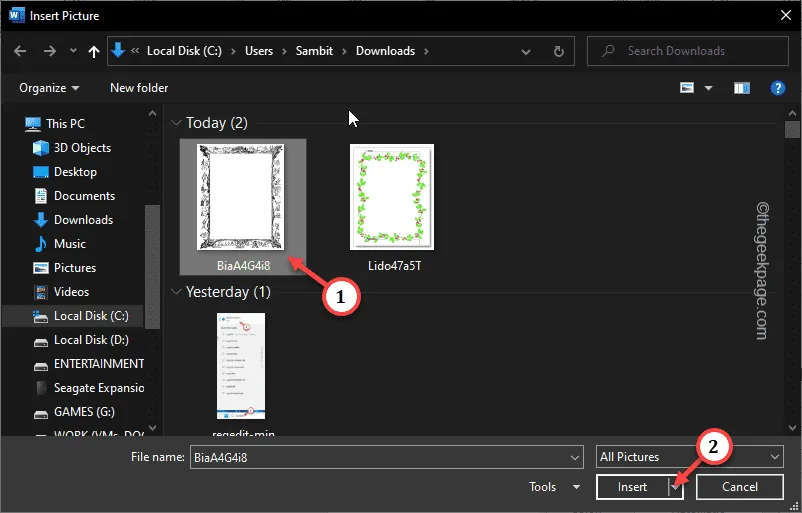This screenshot has width=802, height=513.
Task: Focus the Search Downloads field
Action: [687, 51]
